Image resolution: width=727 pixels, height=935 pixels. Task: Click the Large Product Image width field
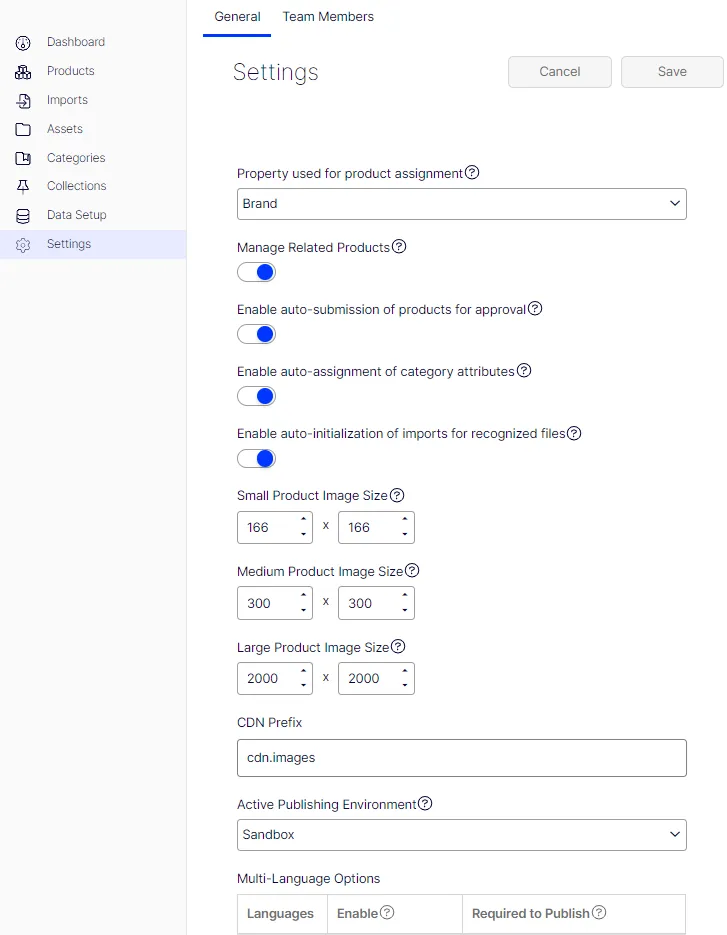(275, 679)
